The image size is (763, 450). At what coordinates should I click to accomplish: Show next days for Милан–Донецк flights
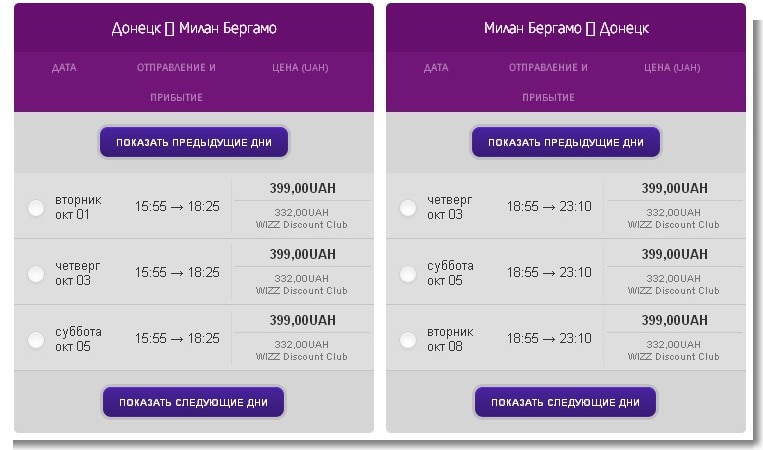click(x=565, y=402)
